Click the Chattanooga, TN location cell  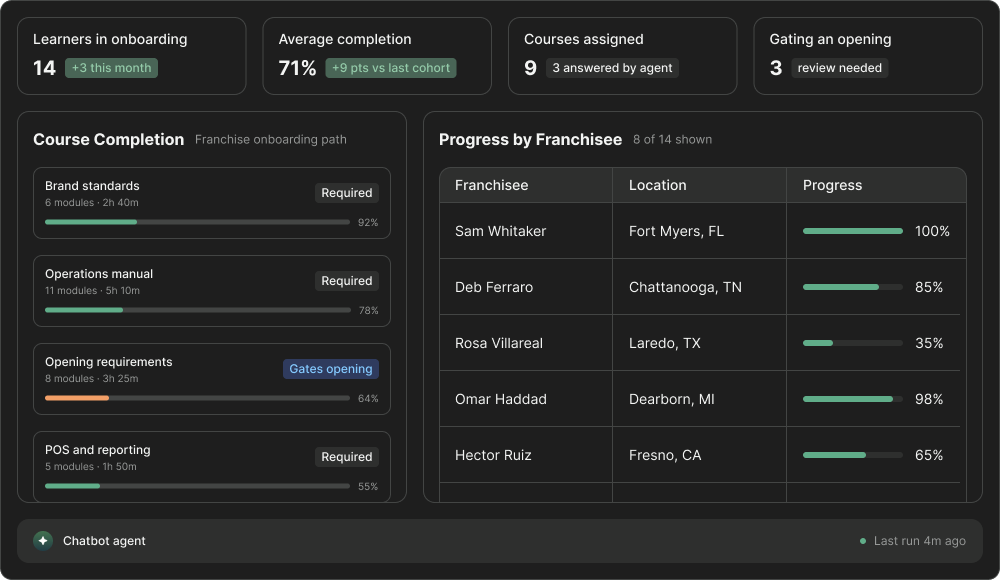pyautogui.click(x=700, y=287)
